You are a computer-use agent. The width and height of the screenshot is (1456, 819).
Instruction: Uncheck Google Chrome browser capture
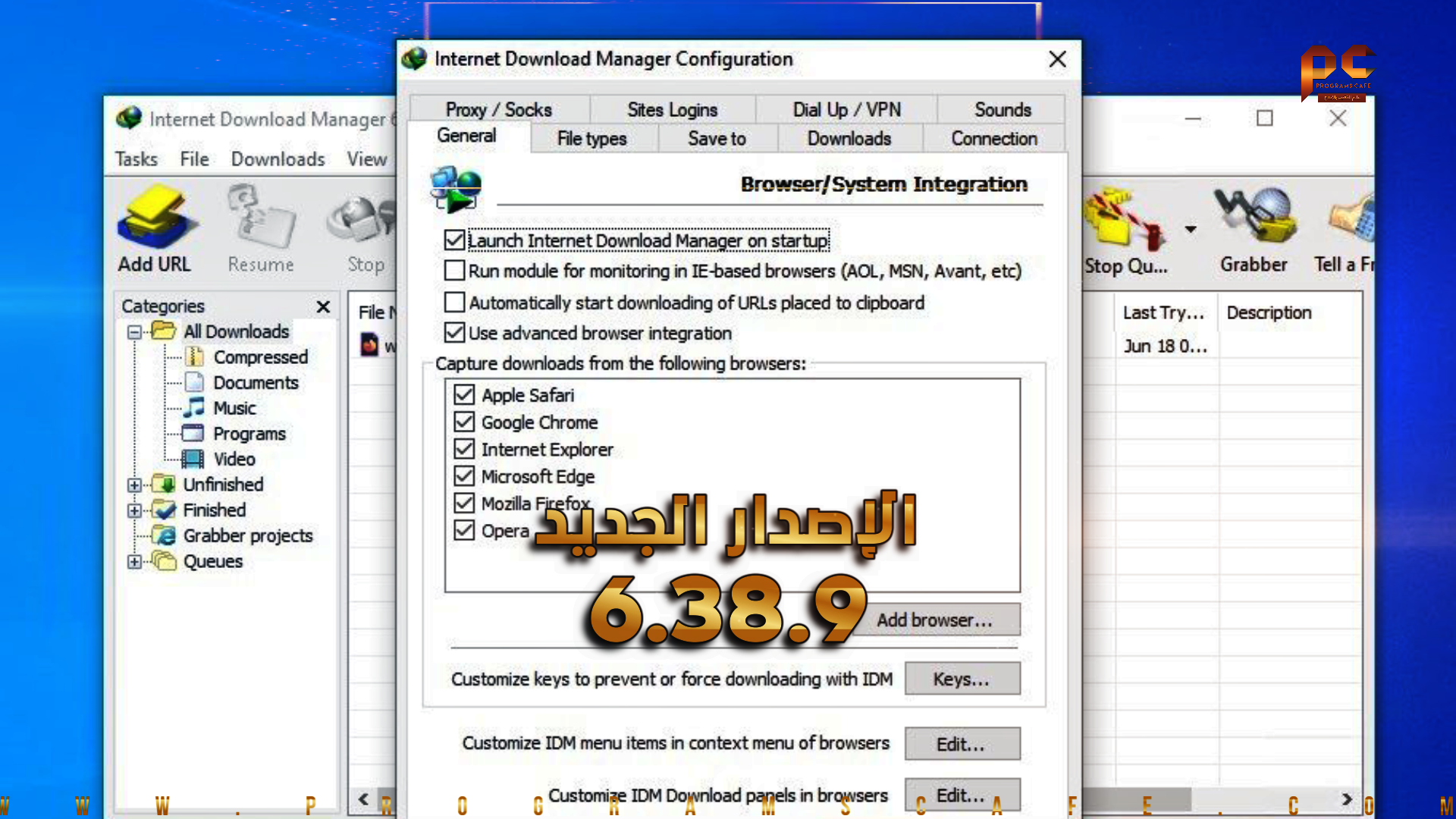464,422
